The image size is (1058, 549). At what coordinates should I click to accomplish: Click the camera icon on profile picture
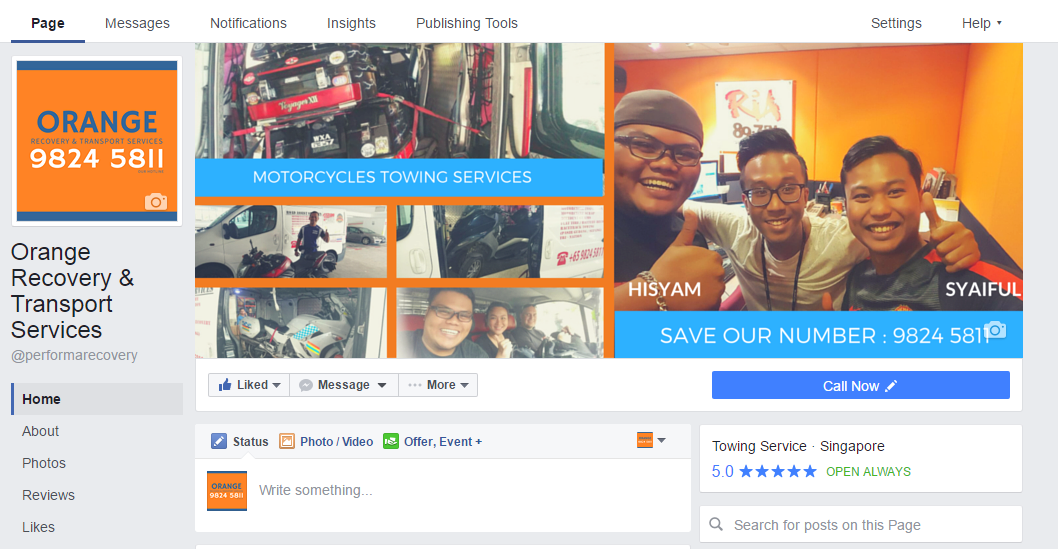(156, 201)
